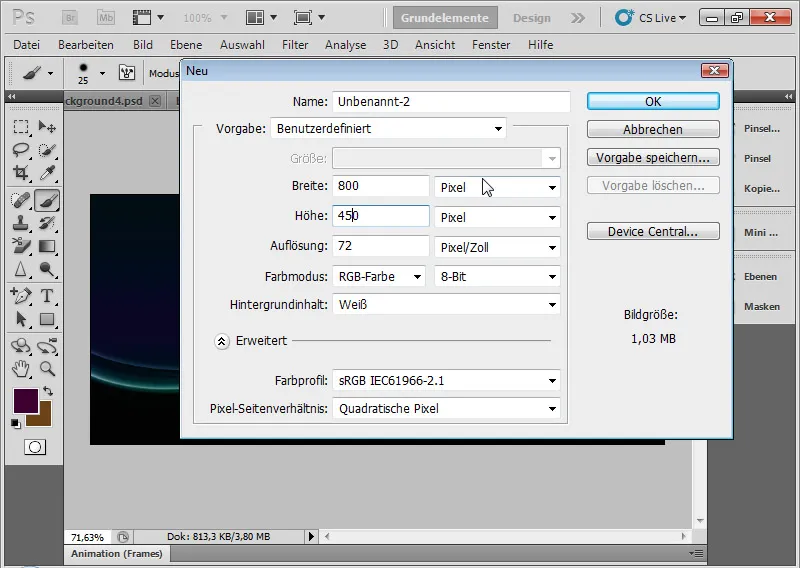The width and height of the screenshot is (800, 568).
Task: Toggle Quick Mask mode
Action: 35,448
